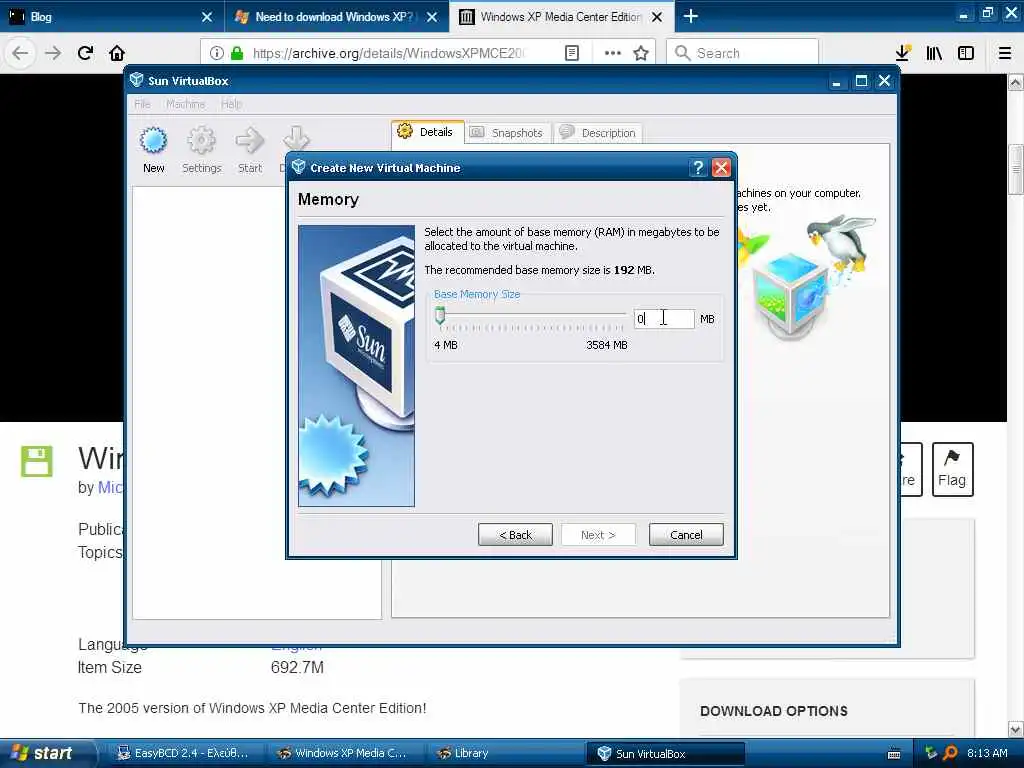Open the Description tab in VirtualBox

[598, 133]
